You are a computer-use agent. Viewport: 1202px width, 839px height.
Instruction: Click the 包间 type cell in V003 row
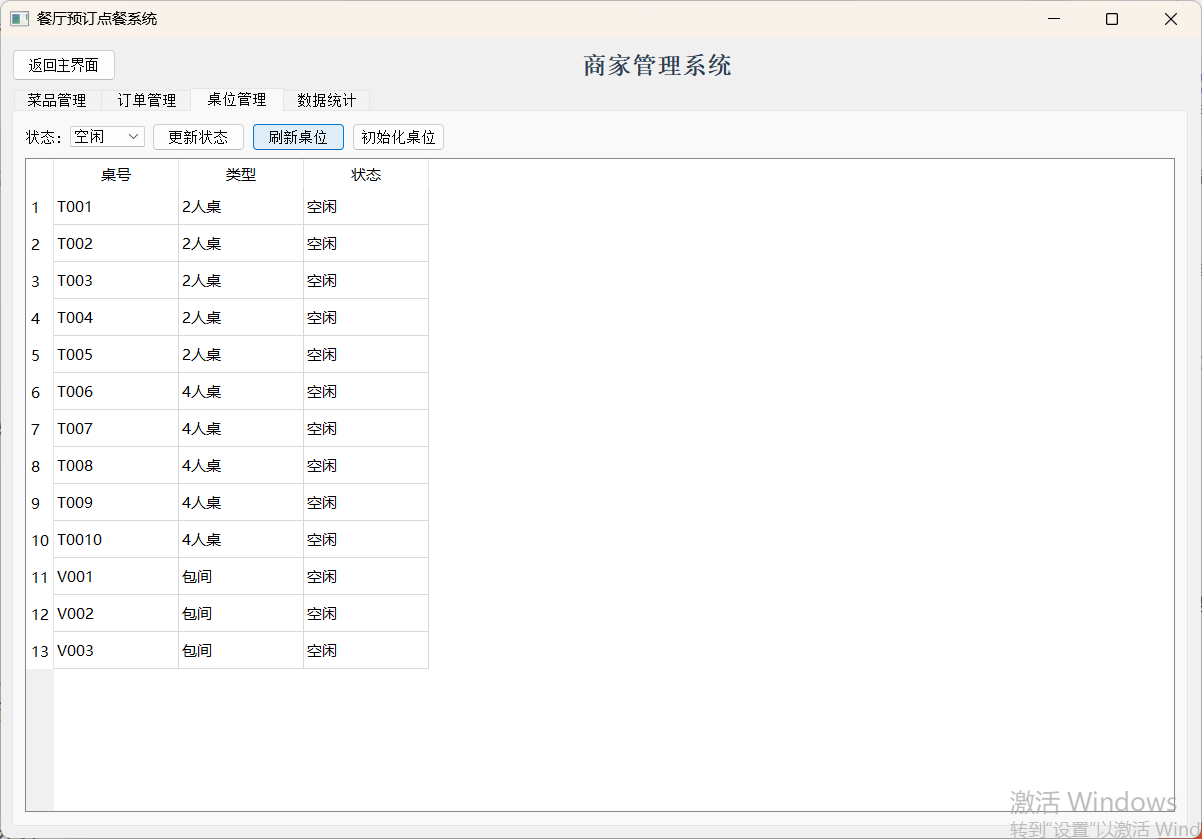[241, 651]
